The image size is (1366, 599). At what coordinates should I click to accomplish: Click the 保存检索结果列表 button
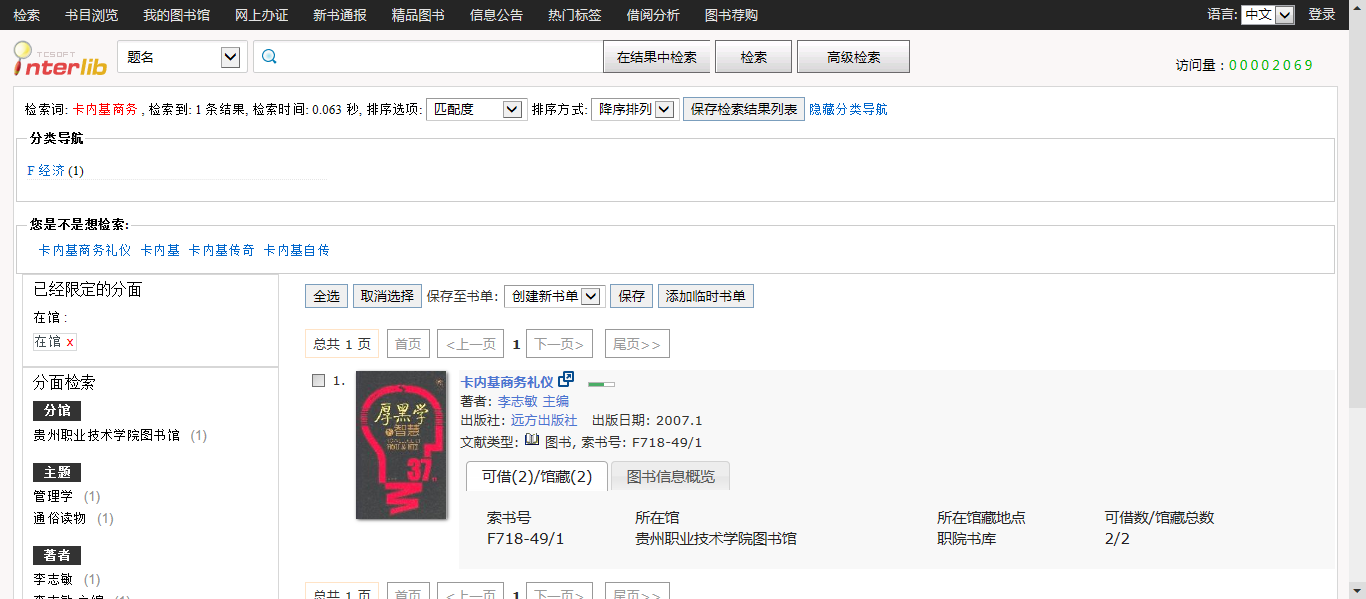click(x=743, y=109)
